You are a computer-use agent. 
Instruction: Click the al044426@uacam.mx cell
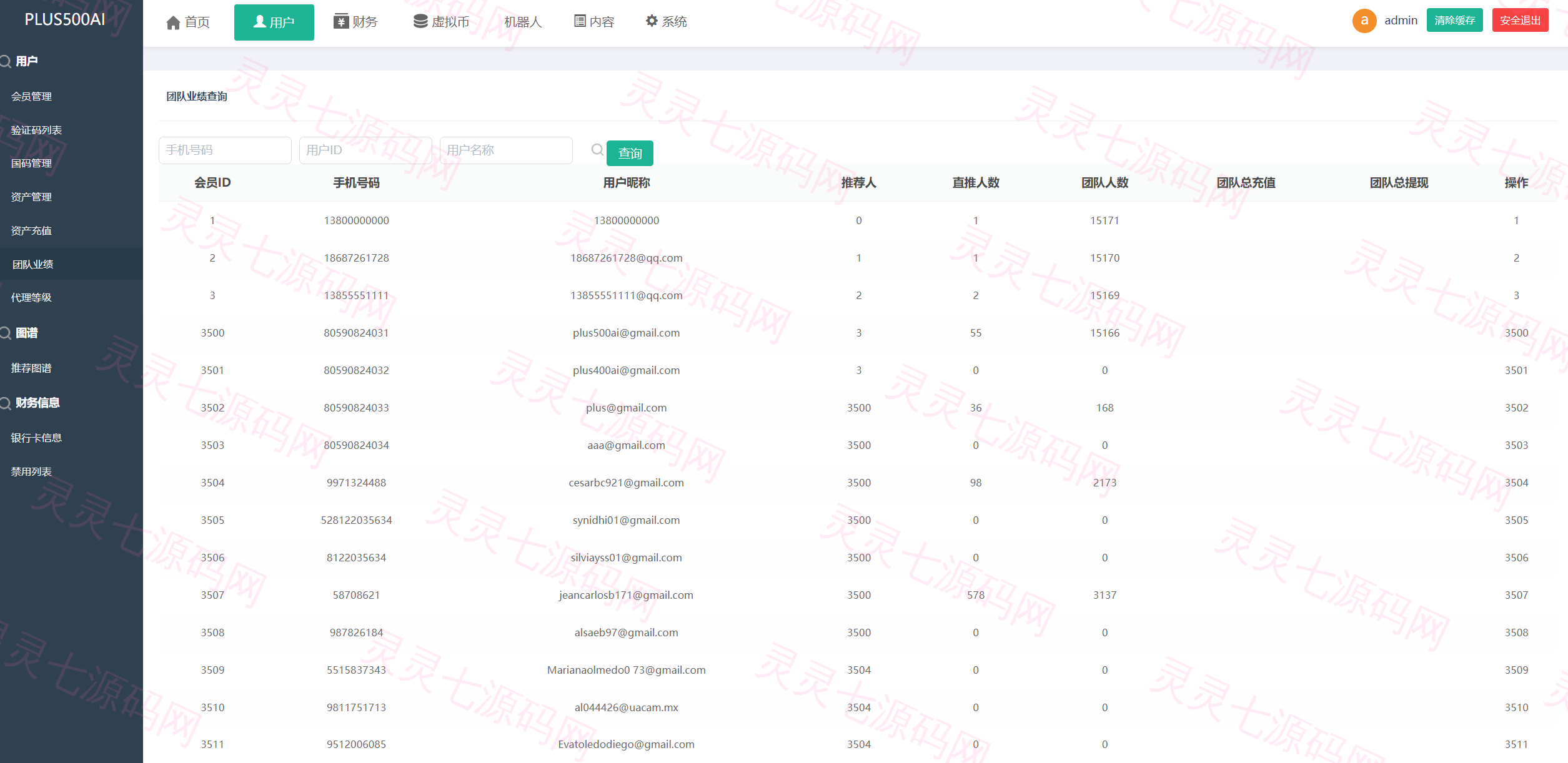(x=626, y=708)
